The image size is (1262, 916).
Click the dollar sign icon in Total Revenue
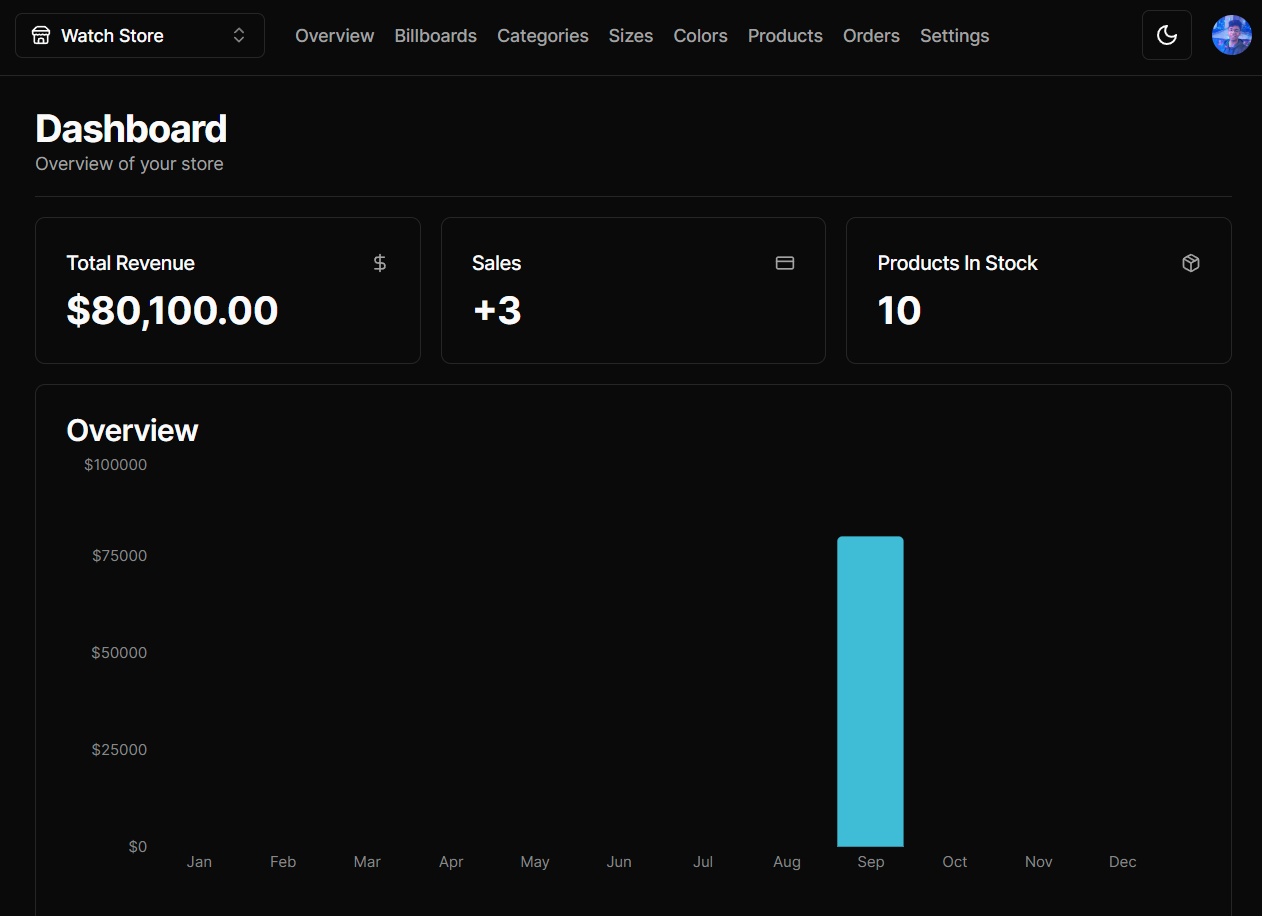(x=379, y=263)
